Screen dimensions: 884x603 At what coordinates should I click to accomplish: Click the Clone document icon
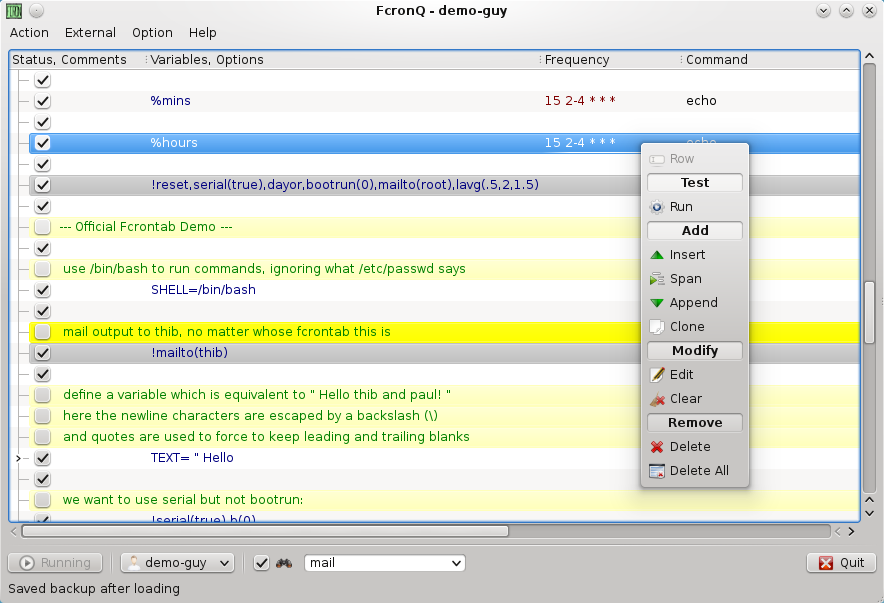(x=657, y=327)
